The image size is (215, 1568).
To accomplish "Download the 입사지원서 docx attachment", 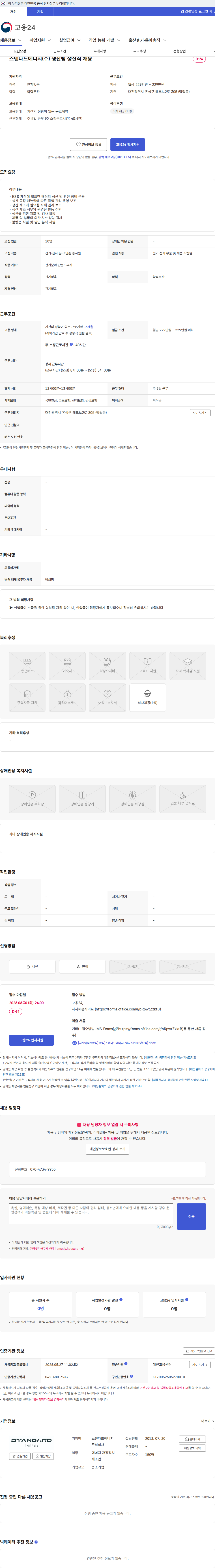I will (x=114, y=1043).
